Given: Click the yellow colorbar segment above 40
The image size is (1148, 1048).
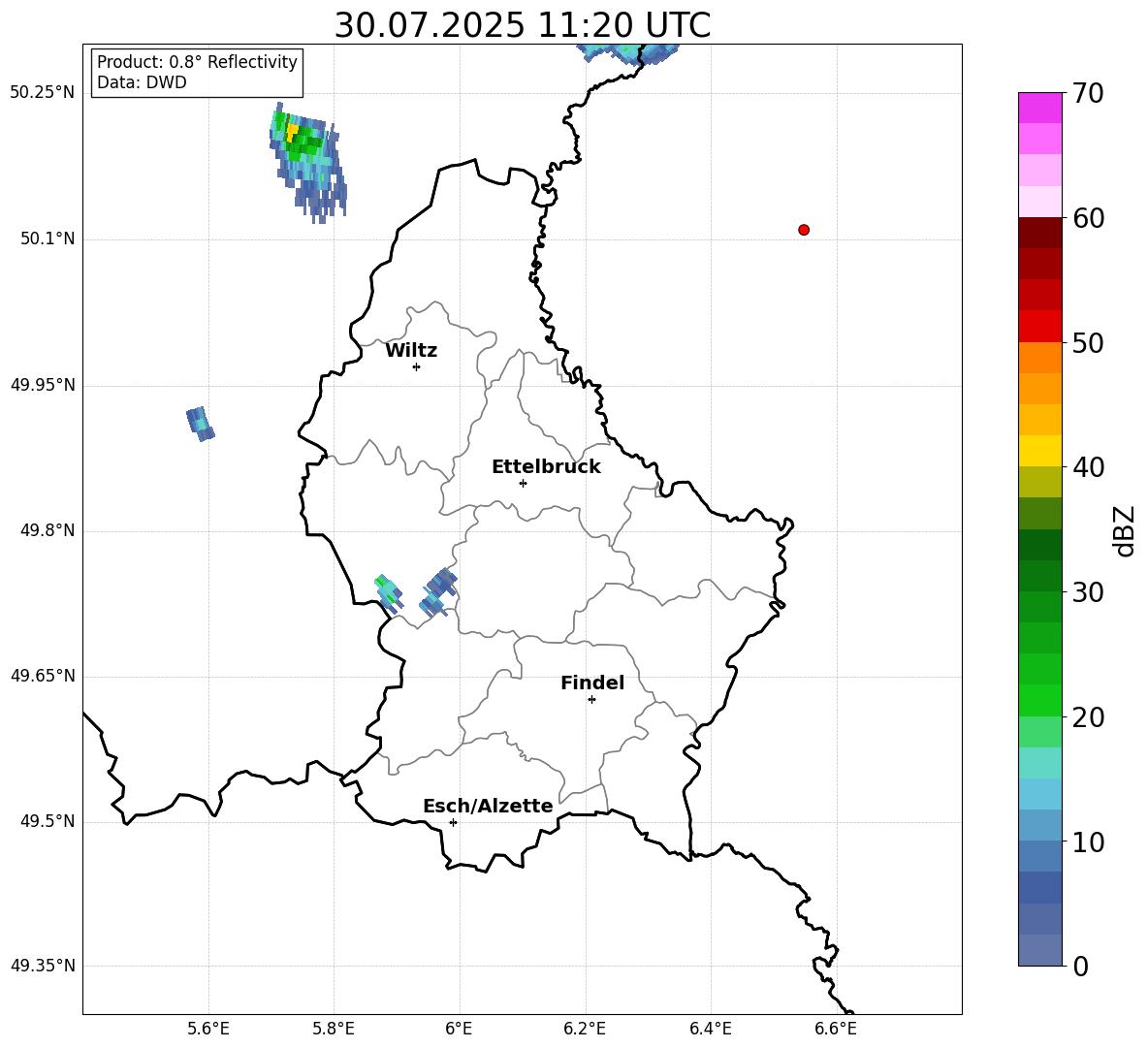Looking at the screenshot, I should 1039,451.
